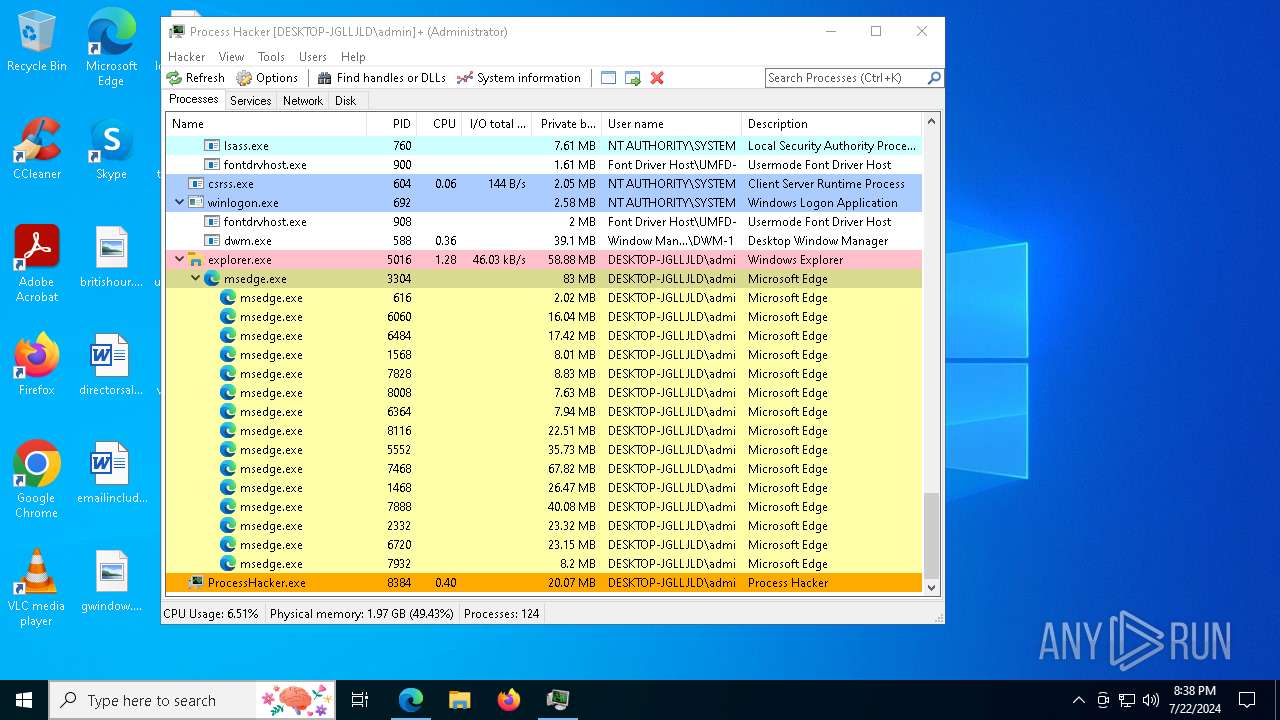Click the volume tray icon
The image size is (1280, 720).
(1151, 700)
